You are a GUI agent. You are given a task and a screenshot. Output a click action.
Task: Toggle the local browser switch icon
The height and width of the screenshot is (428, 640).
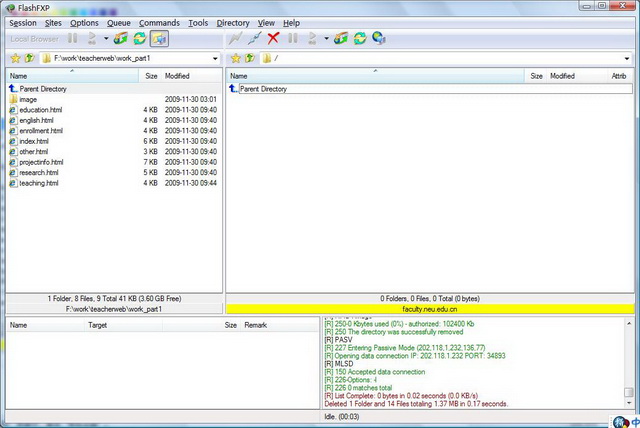pos(159,39)
